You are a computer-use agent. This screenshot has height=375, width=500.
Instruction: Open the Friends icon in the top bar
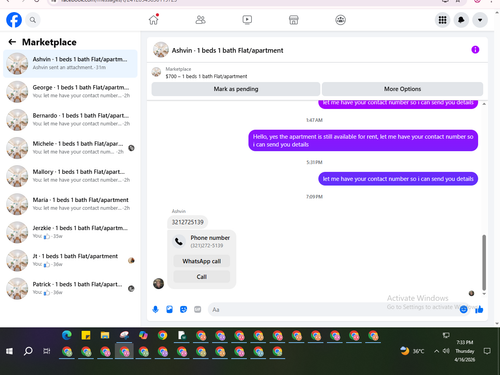tap(200, 20)
